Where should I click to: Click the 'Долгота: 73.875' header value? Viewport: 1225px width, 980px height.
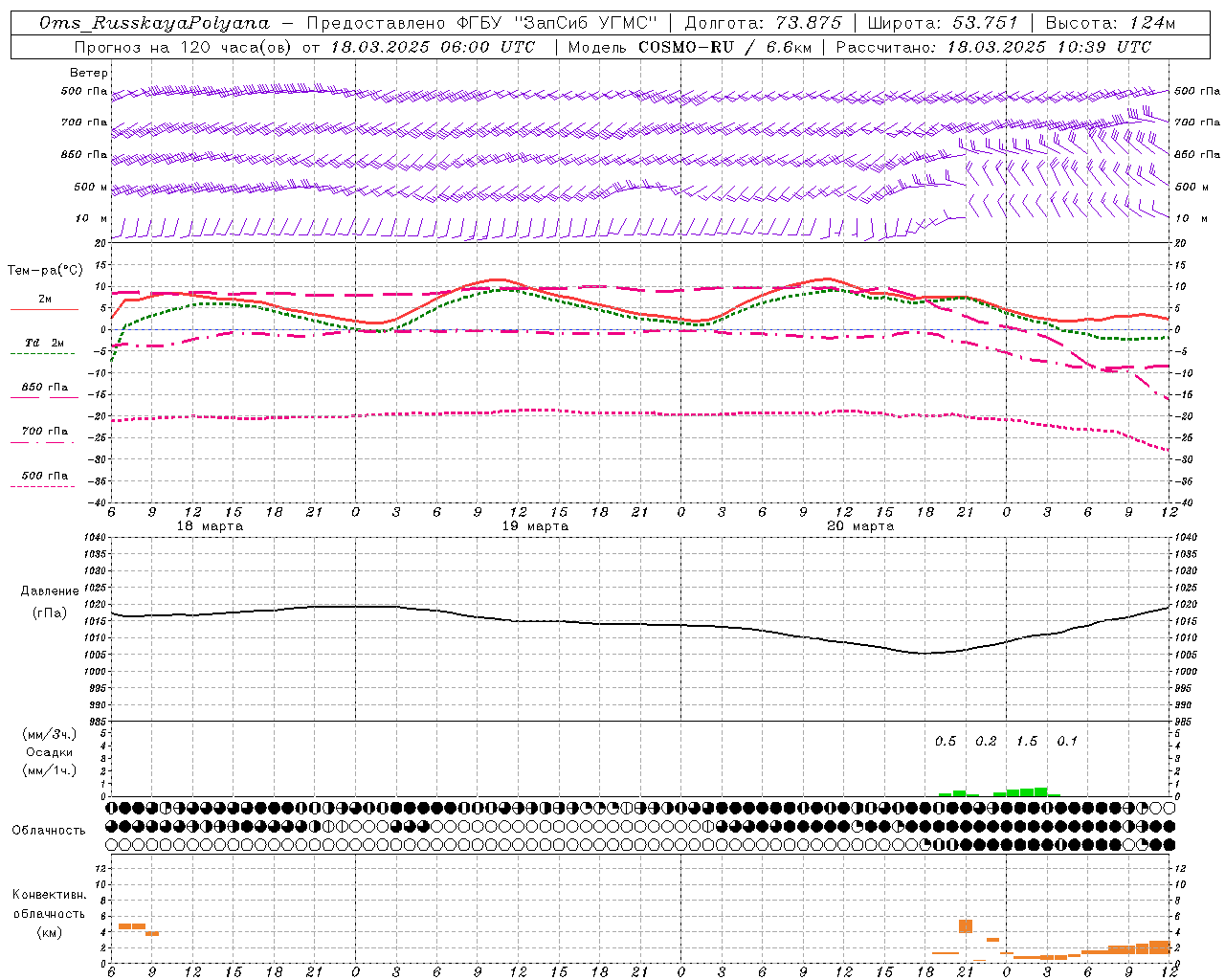tap(764, 23)
